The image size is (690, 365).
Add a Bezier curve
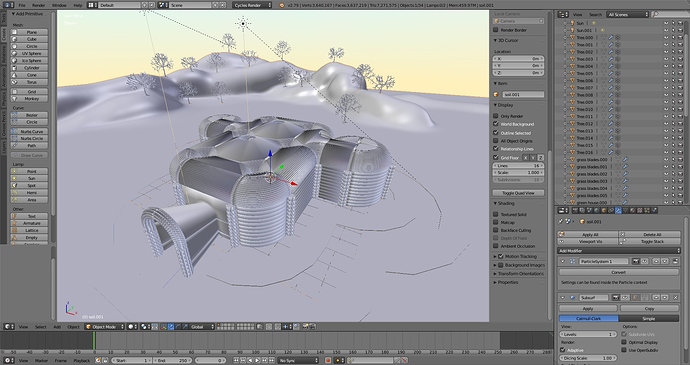[x=29, y=115]
